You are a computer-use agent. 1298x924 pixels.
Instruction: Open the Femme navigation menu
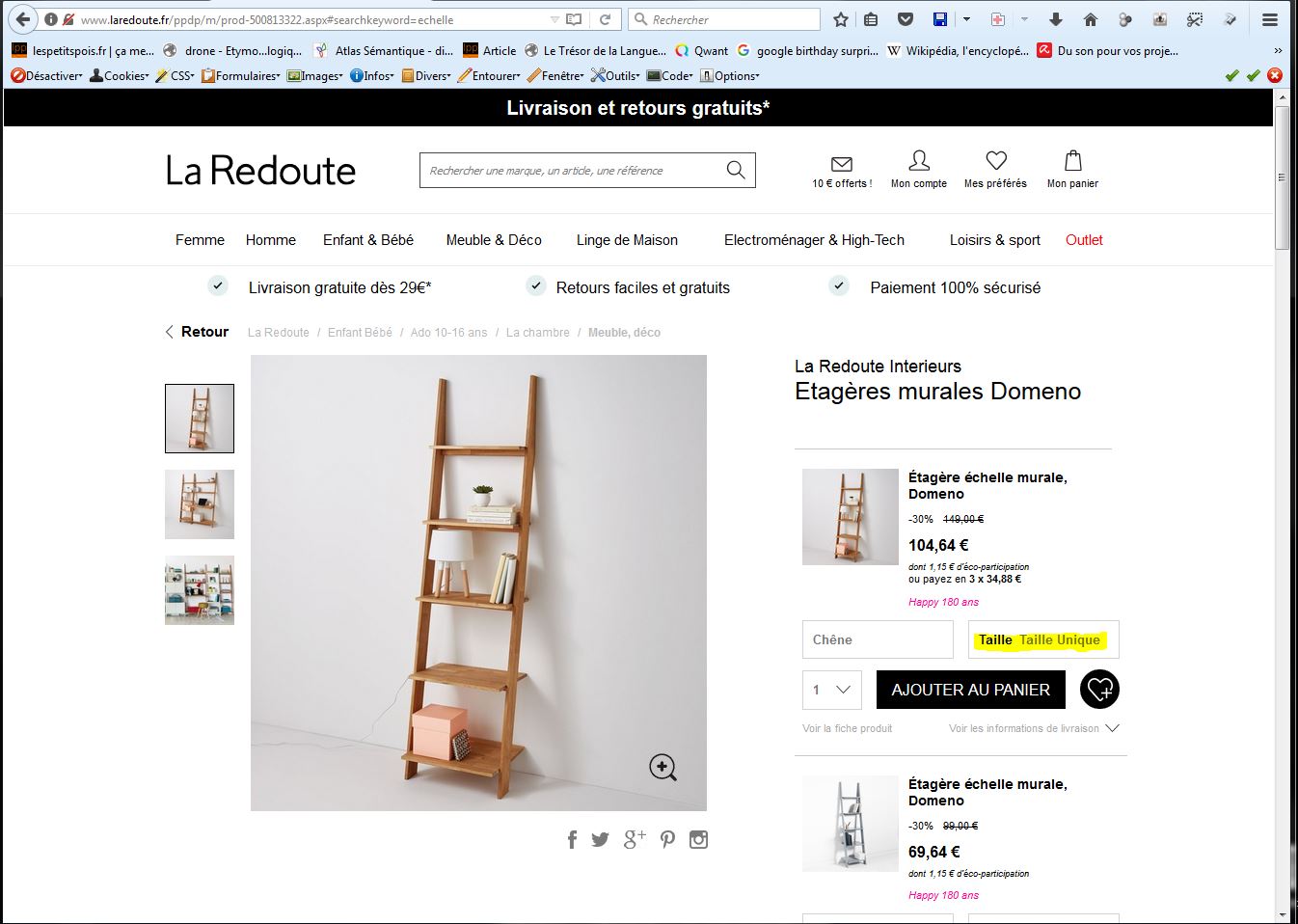[200, 240]
